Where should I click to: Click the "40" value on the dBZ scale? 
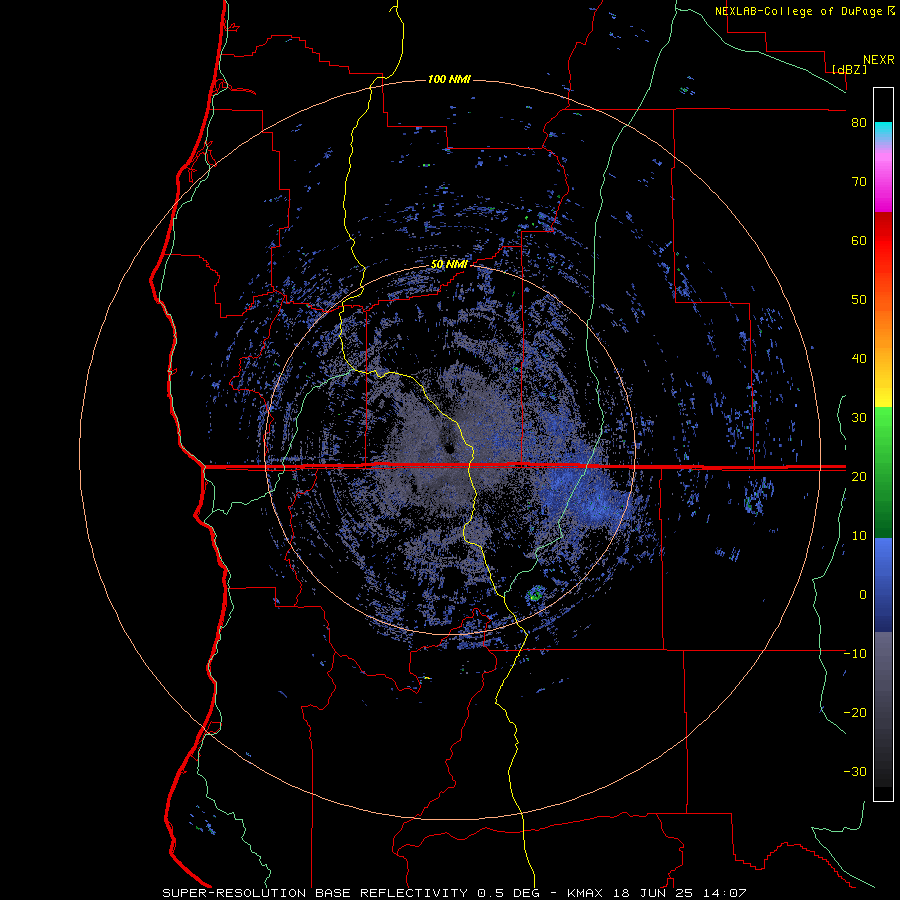[859, 359]
